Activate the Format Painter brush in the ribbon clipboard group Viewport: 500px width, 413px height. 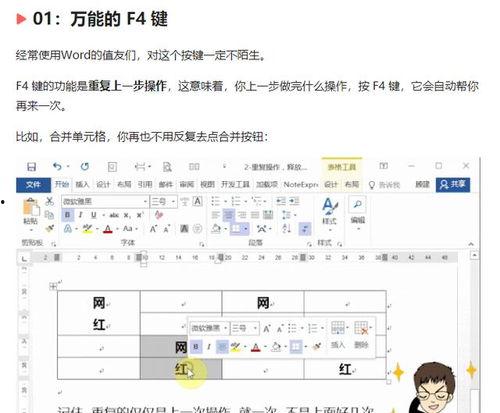point(49,228)
